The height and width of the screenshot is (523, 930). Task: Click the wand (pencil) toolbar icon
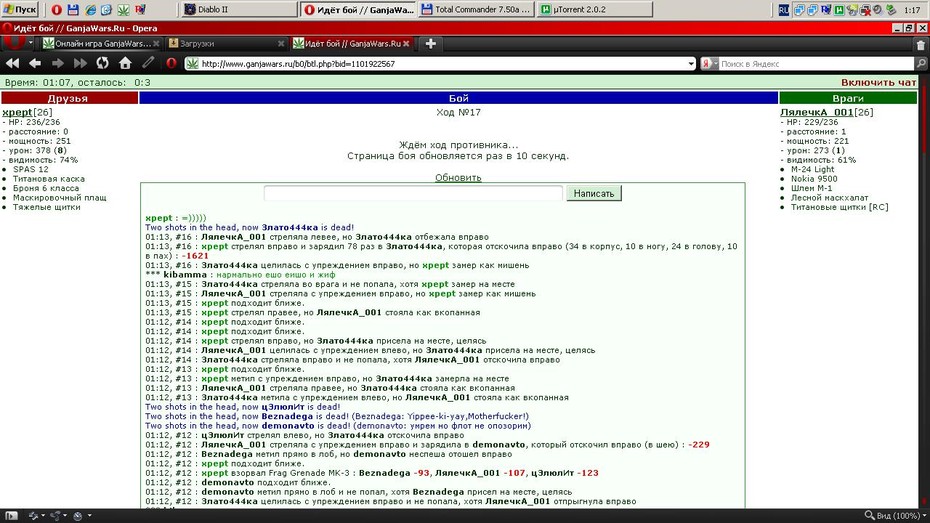click(x=148, y=63)
